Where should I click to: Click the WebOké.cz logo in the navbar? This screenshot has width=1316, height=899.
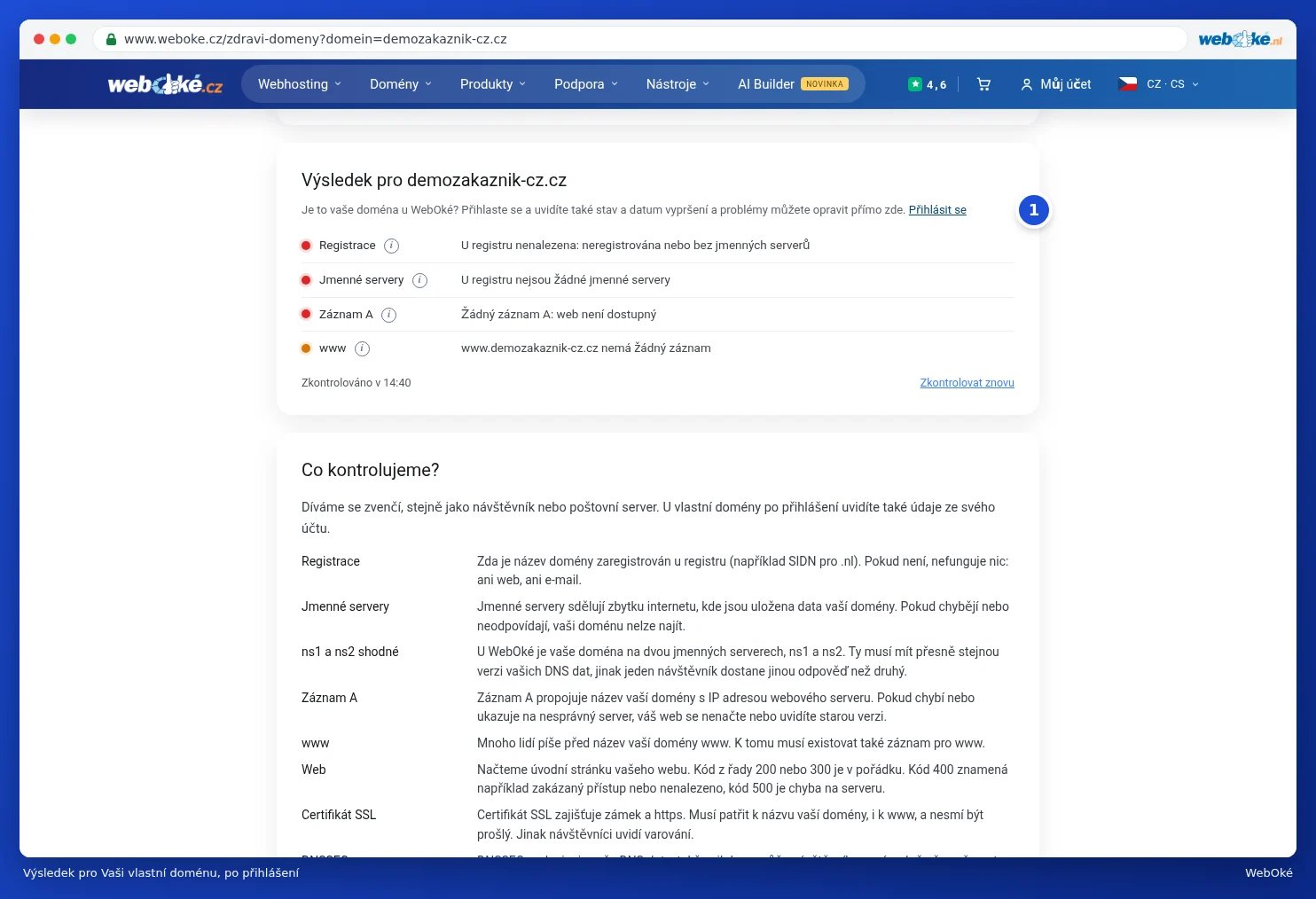pyautogui.click(x=165, y=84)
